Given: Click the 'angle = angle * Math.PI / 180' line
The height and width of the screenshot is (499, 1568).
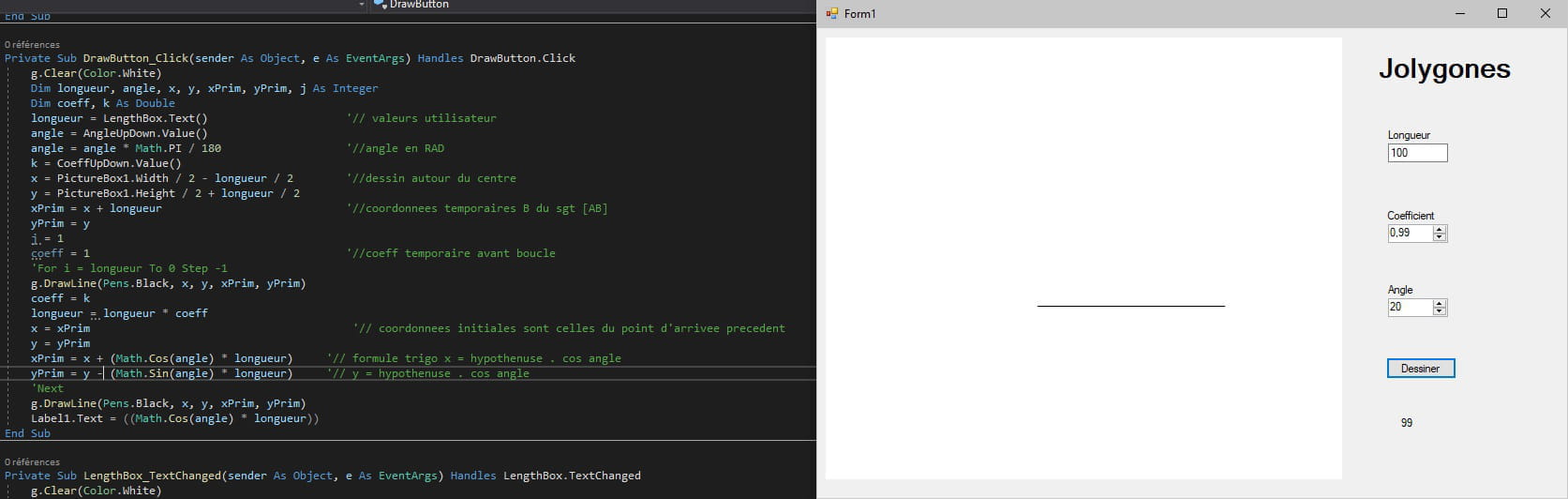Looking at the screenshot, I should (126, 148).
